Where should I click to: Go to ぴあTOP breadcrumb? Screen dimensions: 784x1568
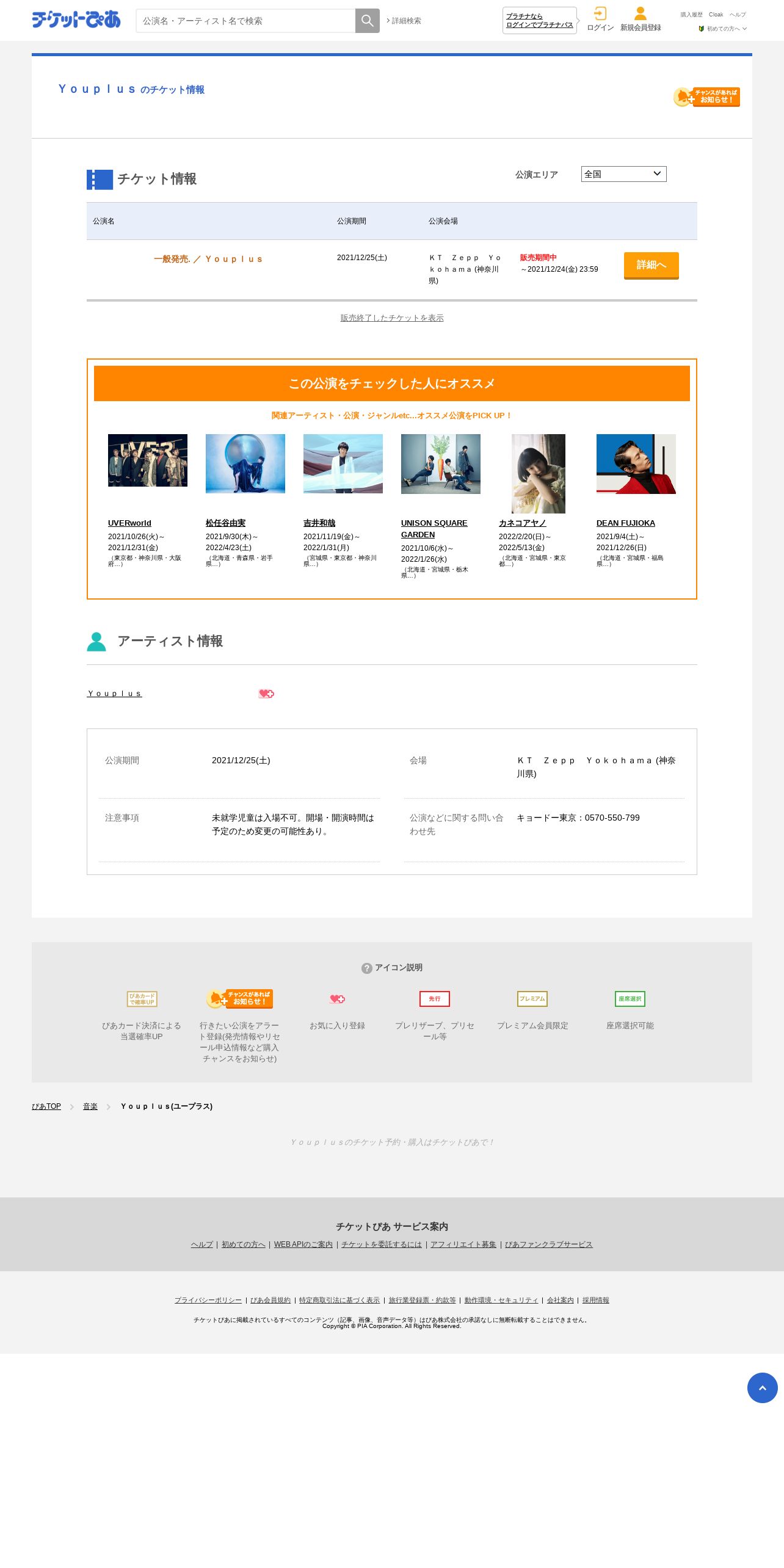[46, 1106]
